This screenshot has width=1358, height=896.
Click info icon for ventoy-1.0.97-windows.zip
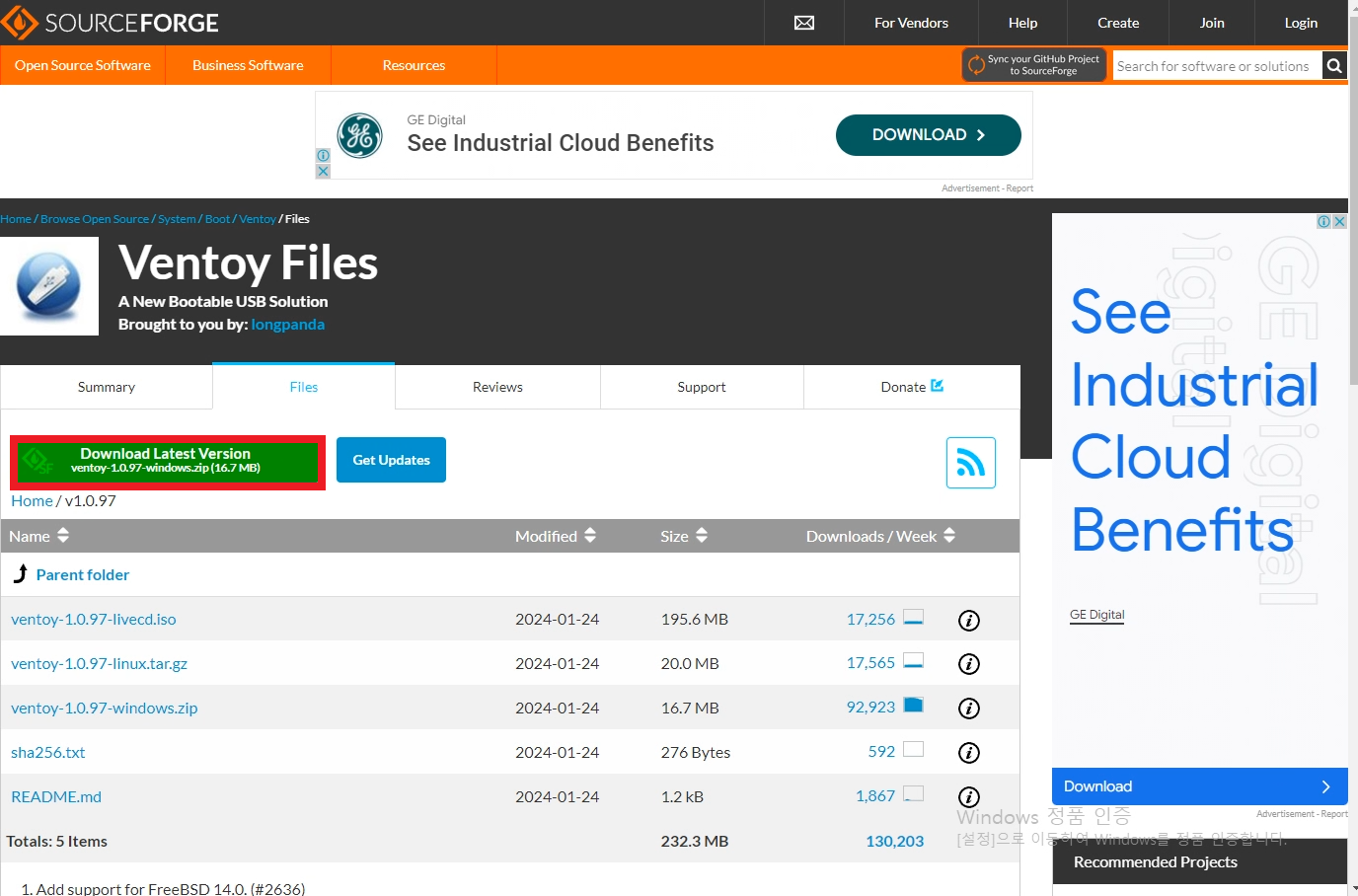pos(969,709)
